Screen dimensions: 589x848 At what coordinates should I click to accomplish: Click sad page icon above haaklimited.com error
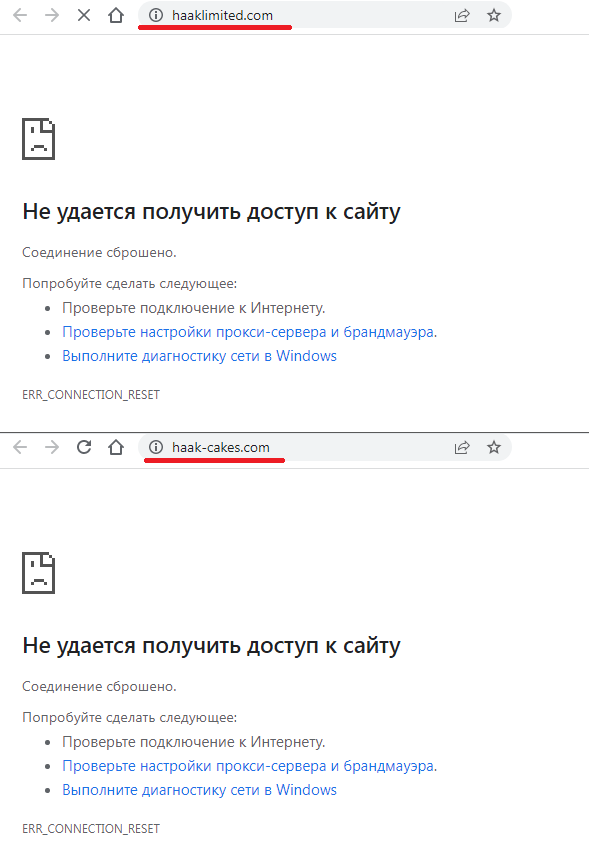(38, 139)
